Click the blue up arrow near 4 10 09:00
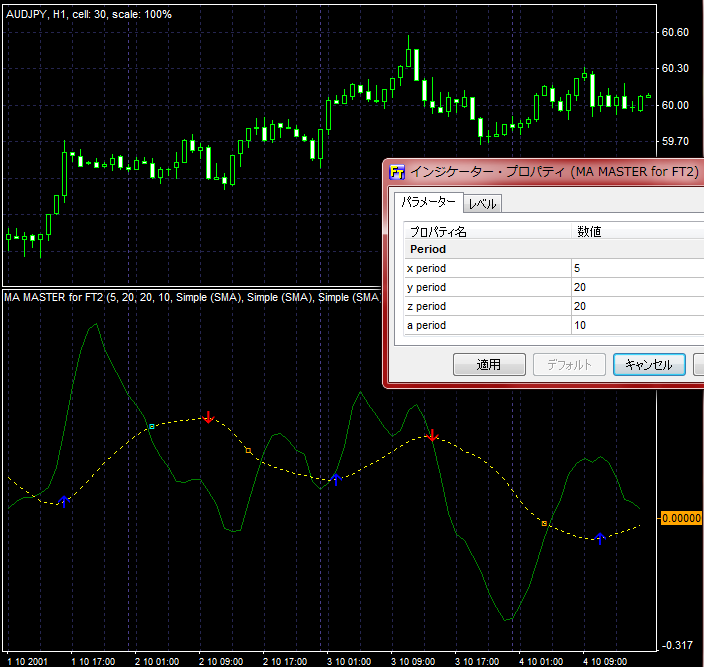 coord(600,538)
